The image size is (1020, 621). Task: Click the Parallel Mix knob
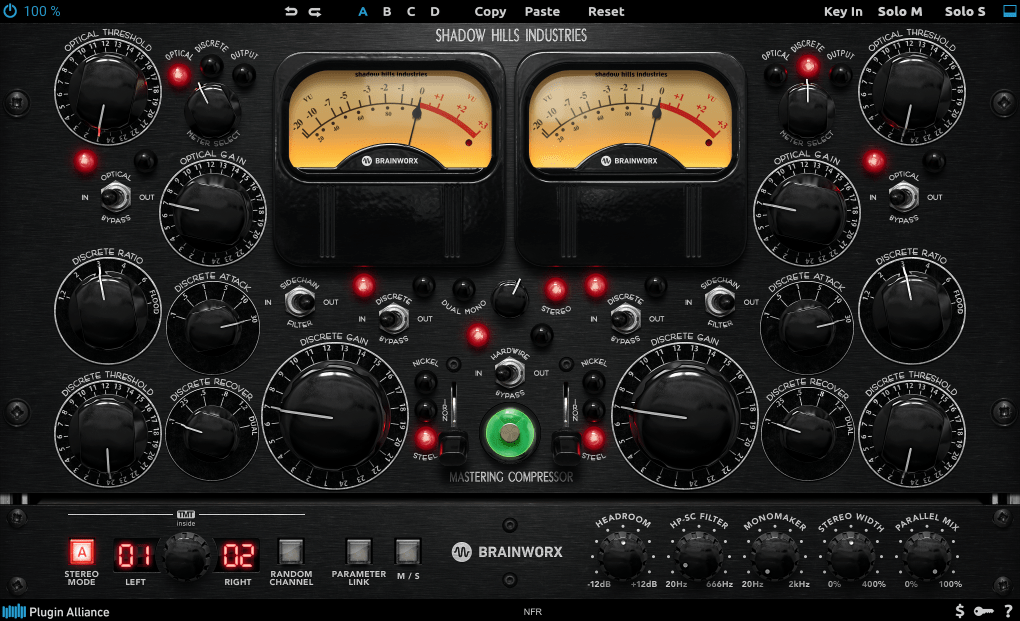pyautogui.click(x=925, y=553)
